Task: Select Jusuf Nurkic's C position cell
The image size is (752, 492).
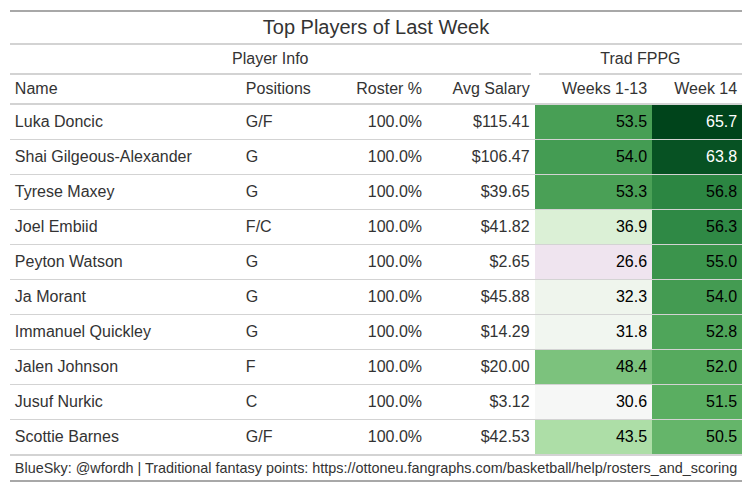Action: [x=251, y=402]
